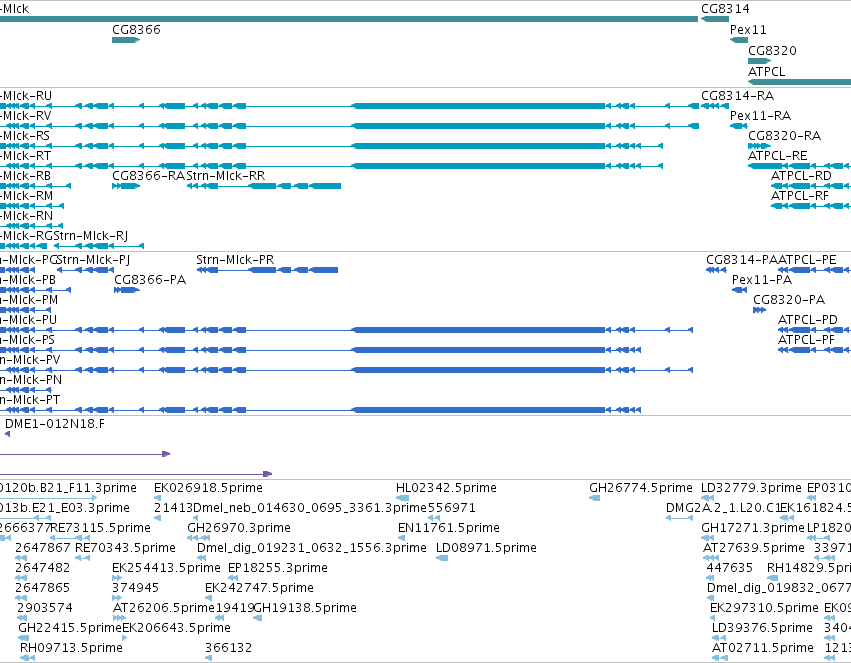
Task: Select the ATPCL-RD transcript label
Action: (801, 176)
